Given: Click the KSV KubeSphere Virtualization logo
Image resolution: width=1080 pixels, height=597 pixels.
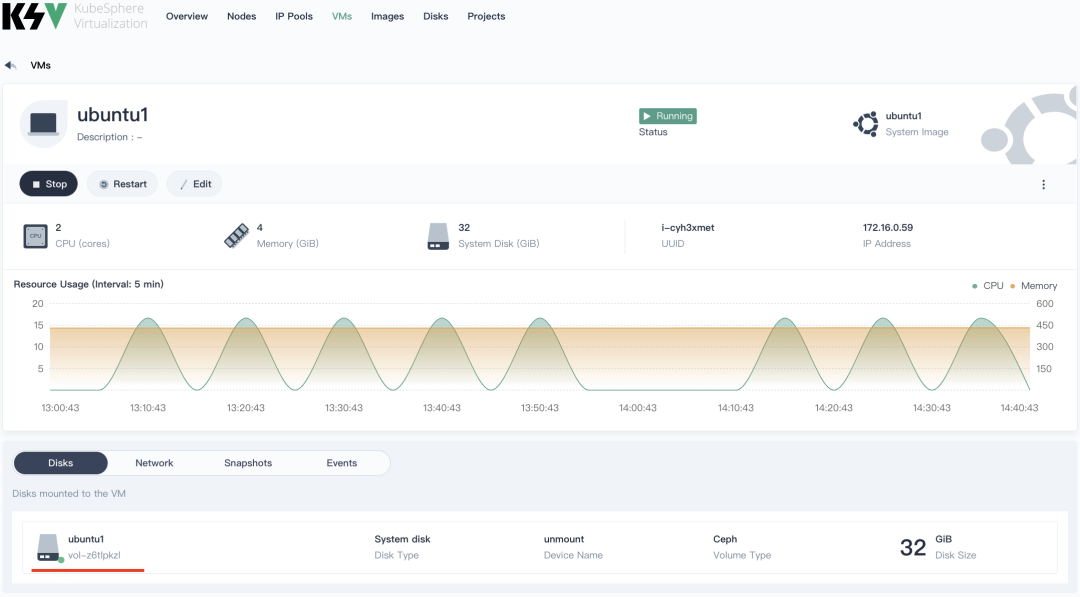Looking at the screenshot, I should [x=74, y=16].
